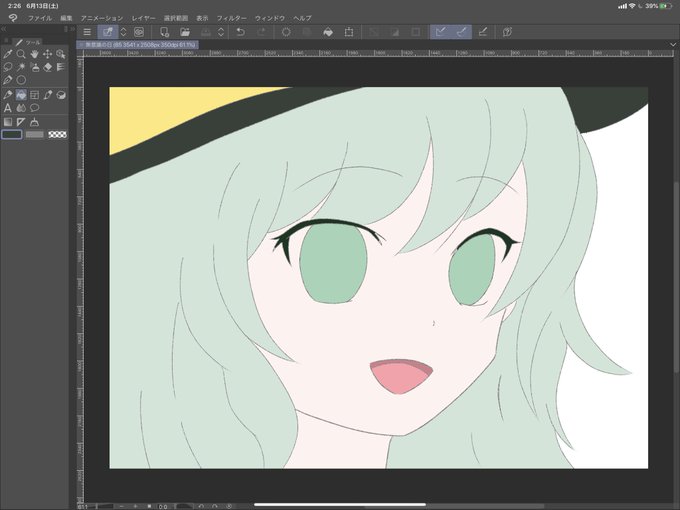Click the vertical canvas scrollbar
Viewport: 680px width, 510px height.
point(677,278)
